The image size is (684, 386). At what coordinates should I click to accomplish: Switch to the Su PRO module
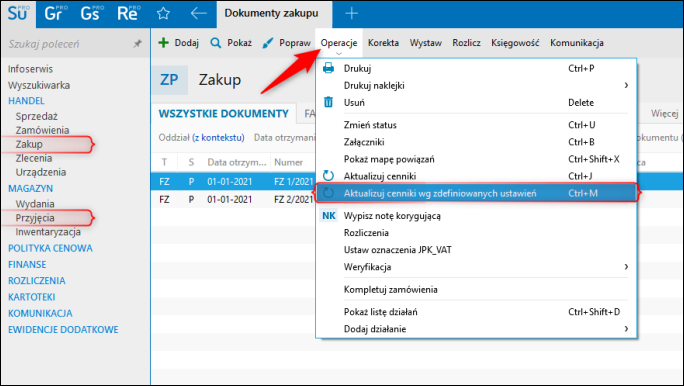[18, 13]
